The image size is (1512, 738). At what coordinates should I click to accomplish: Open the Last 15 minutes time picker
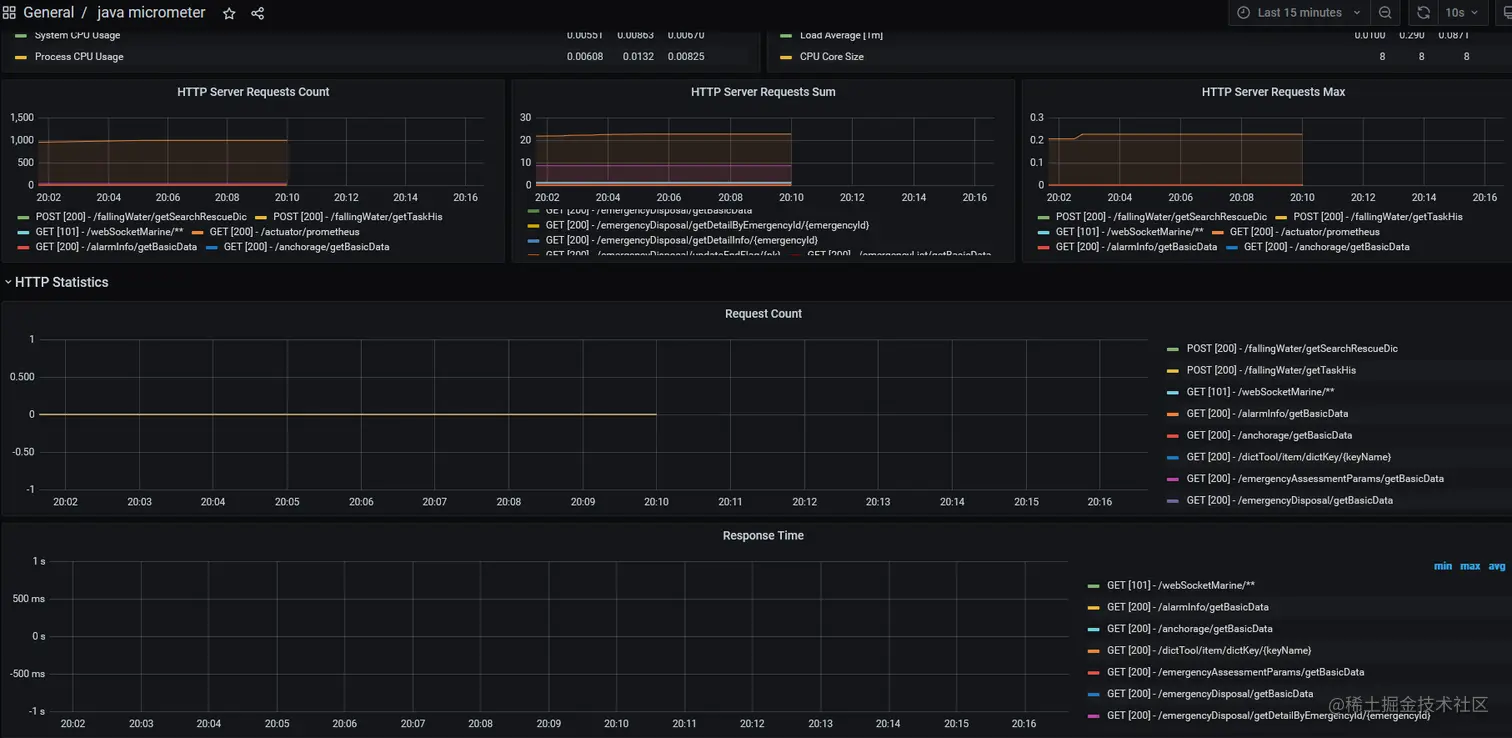[x=1299, y=13]
